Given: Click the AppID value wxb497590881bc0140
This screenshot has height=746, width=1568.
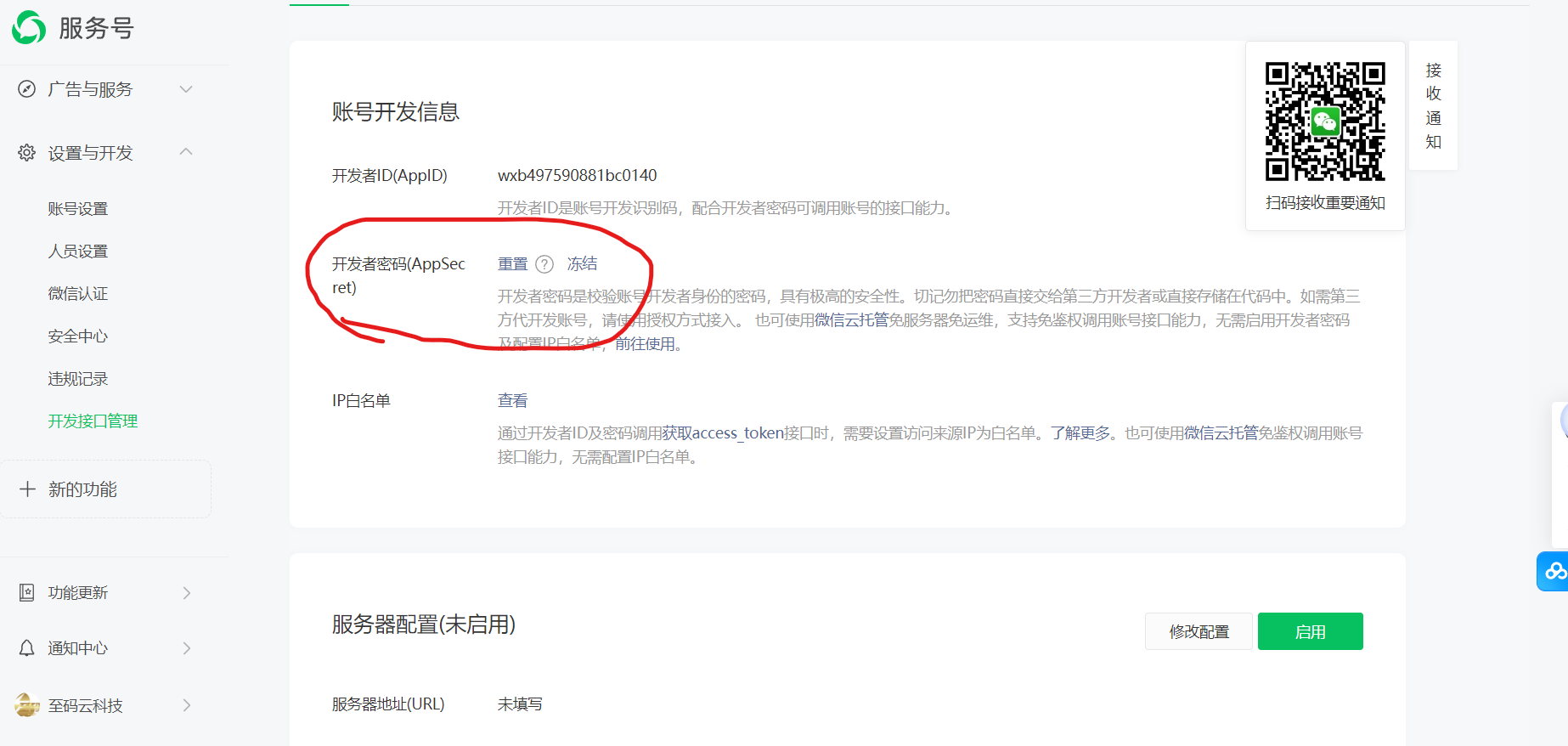Looking at the screenshot, I should coord(578,176).
